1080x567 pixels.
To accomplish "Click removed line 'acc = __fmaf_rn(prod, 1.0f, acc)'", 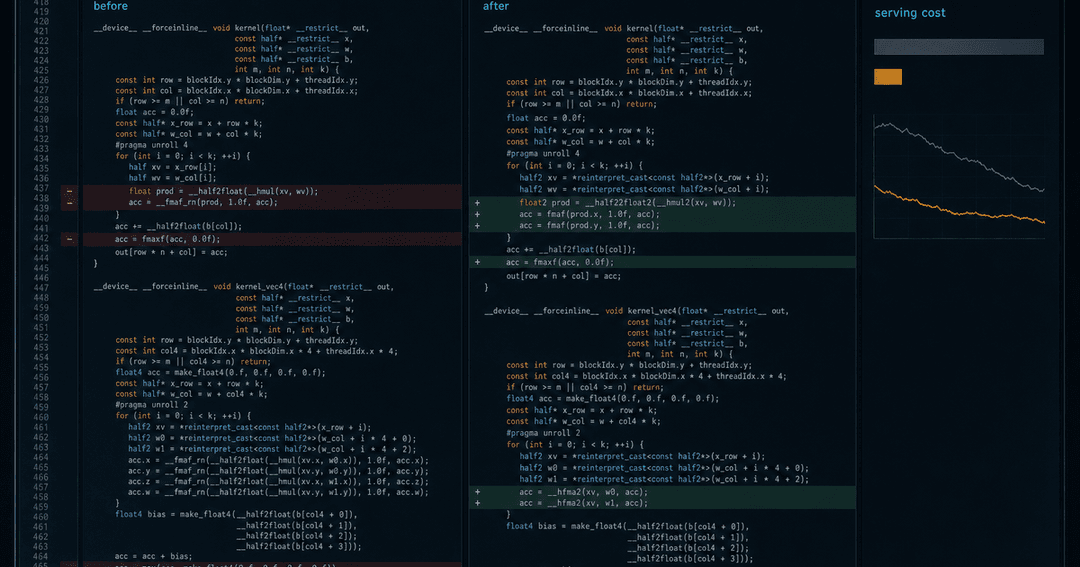I will [203, 203].
